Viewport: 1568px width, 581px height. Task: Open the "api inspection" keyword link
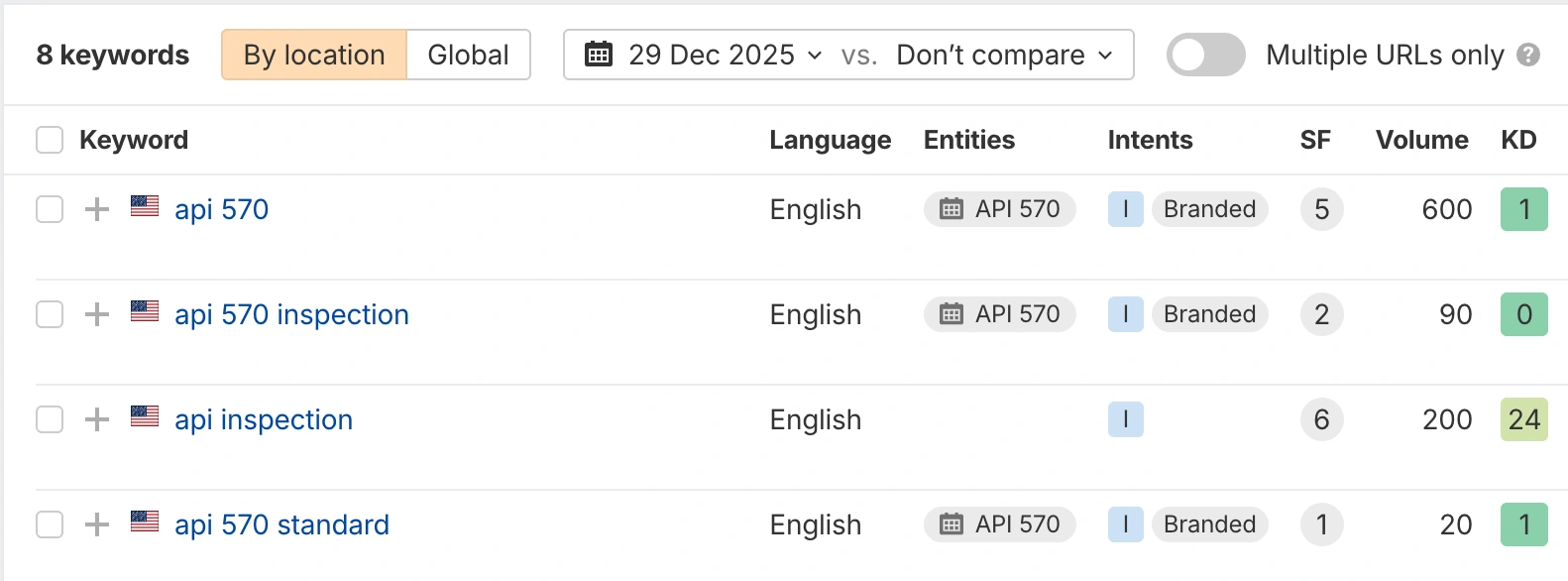click(263, 419)
